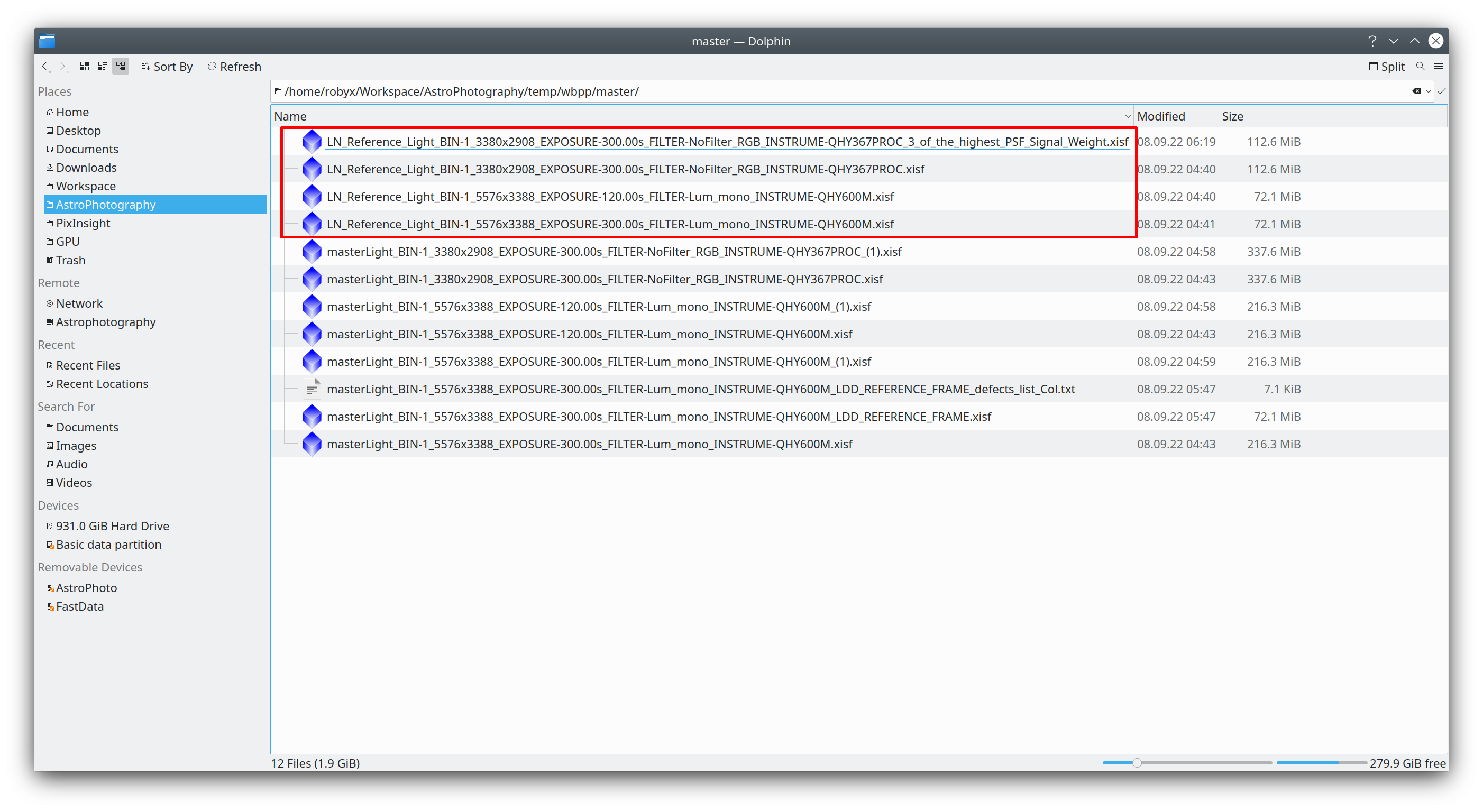
Task: Sort by the Name column header
Action: (702, 116)
